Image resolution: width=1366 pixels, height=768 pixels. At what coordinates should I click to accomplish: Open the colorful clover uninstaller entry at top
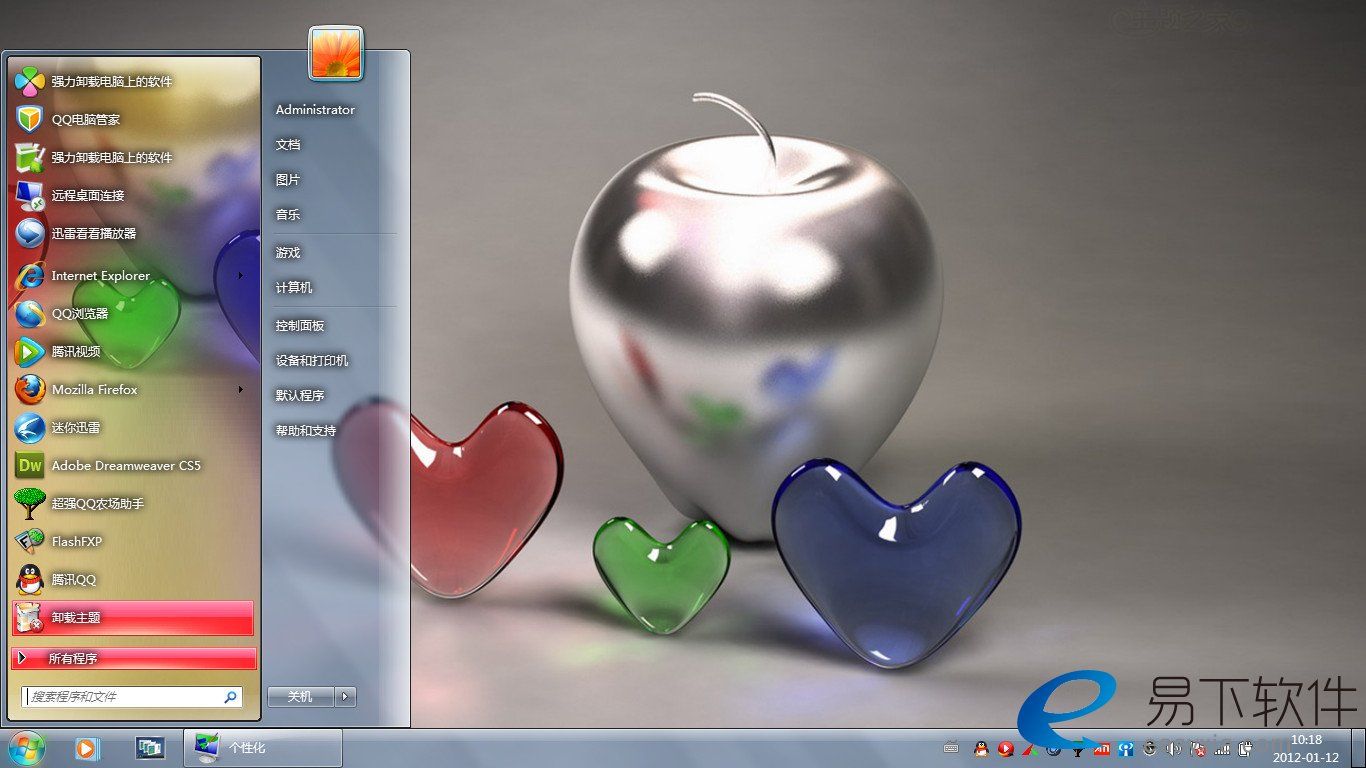point(132,81)
